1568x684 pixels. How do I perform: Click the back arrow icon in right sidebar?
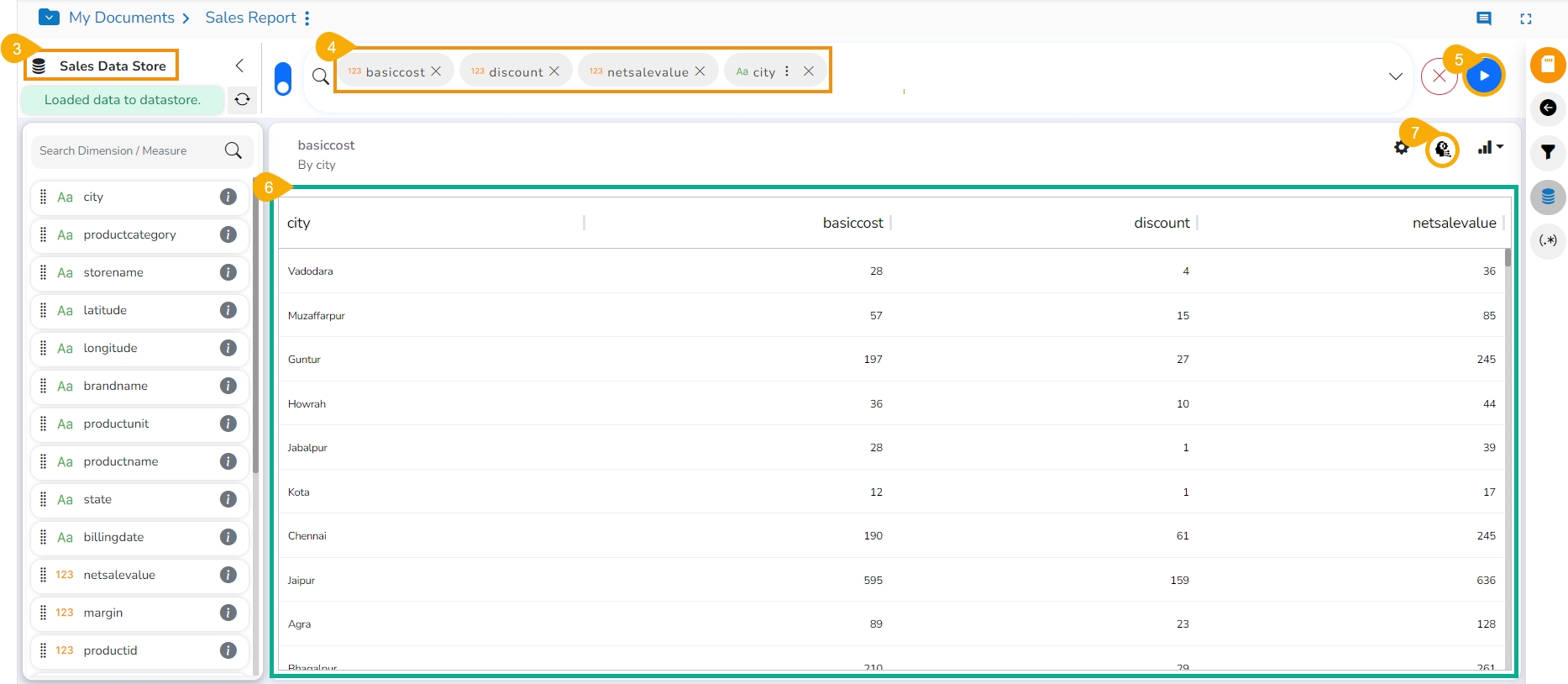(x=1548, y=108)
